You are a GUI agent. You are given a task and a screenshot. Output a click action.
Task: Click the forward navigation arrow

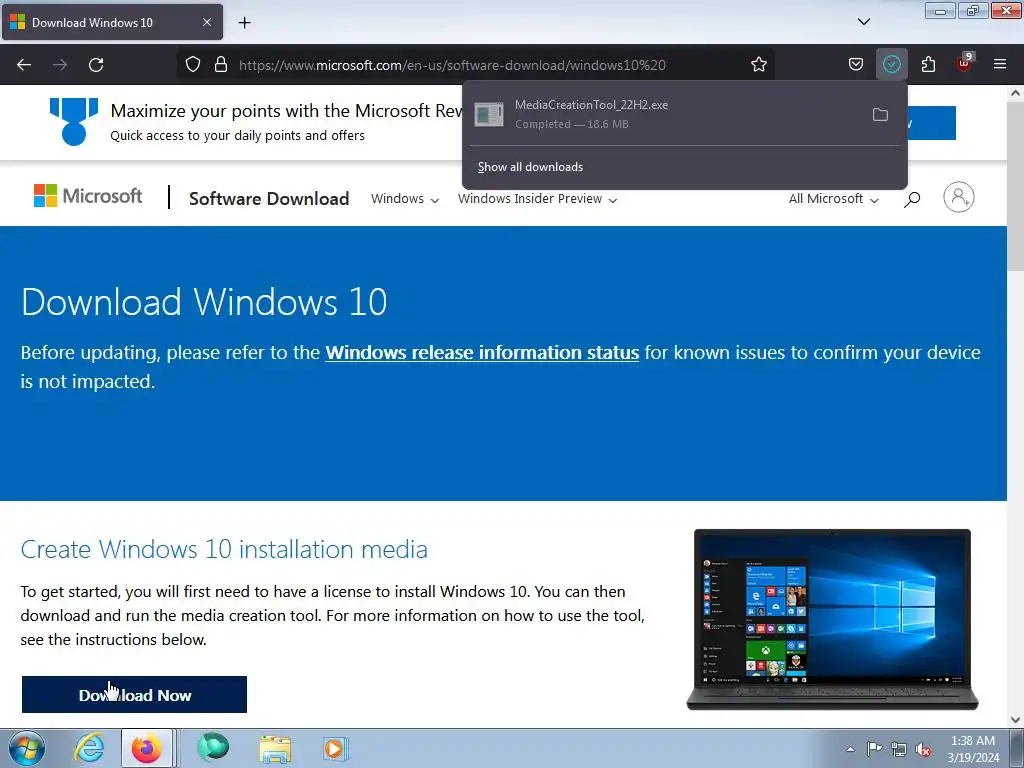[60, 65]
